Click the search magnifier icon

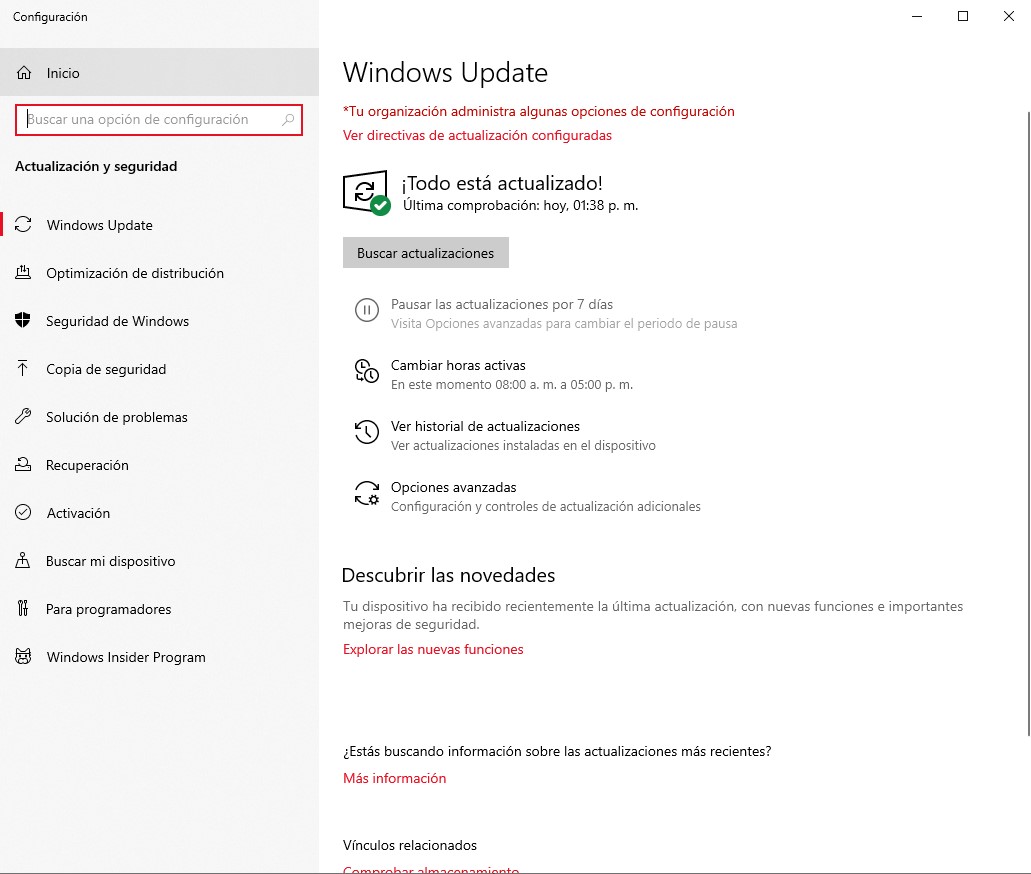(288, 120)
